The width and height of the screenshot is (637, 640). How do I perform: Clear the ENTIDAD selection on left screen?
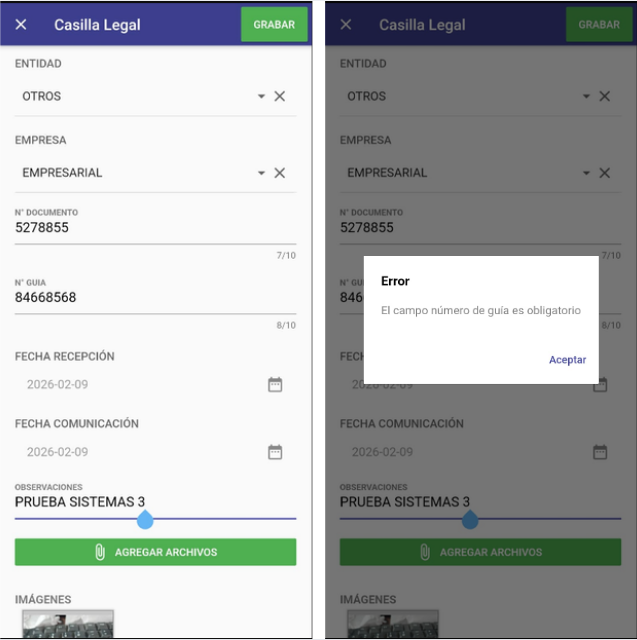click(280, 96)
